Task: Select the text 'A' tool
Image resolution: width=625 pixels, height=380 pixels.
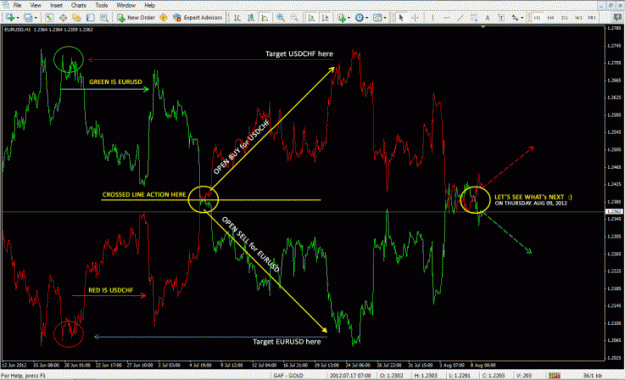Action: click(487, 18)
